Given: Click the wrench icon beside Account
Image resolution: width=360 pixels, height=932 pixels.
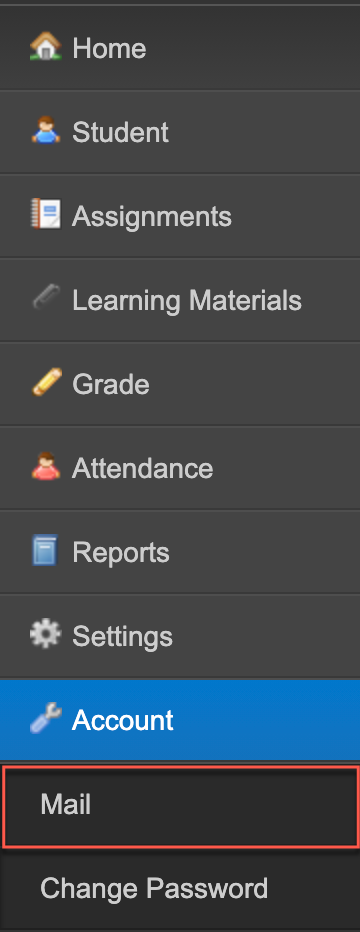Looking at the screenshot, I should [x=45, y=719].
